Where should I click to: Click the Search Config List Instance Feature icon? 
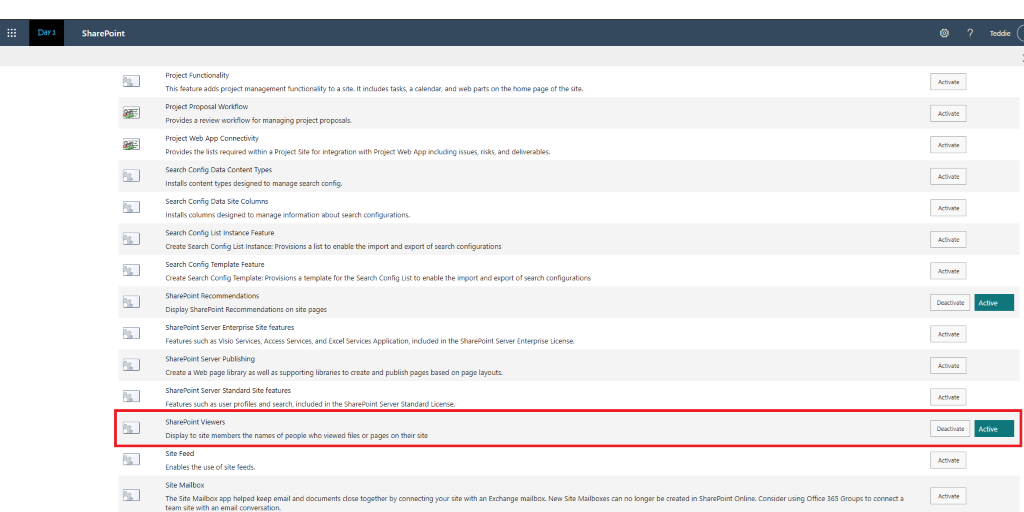tap(131, 239)
